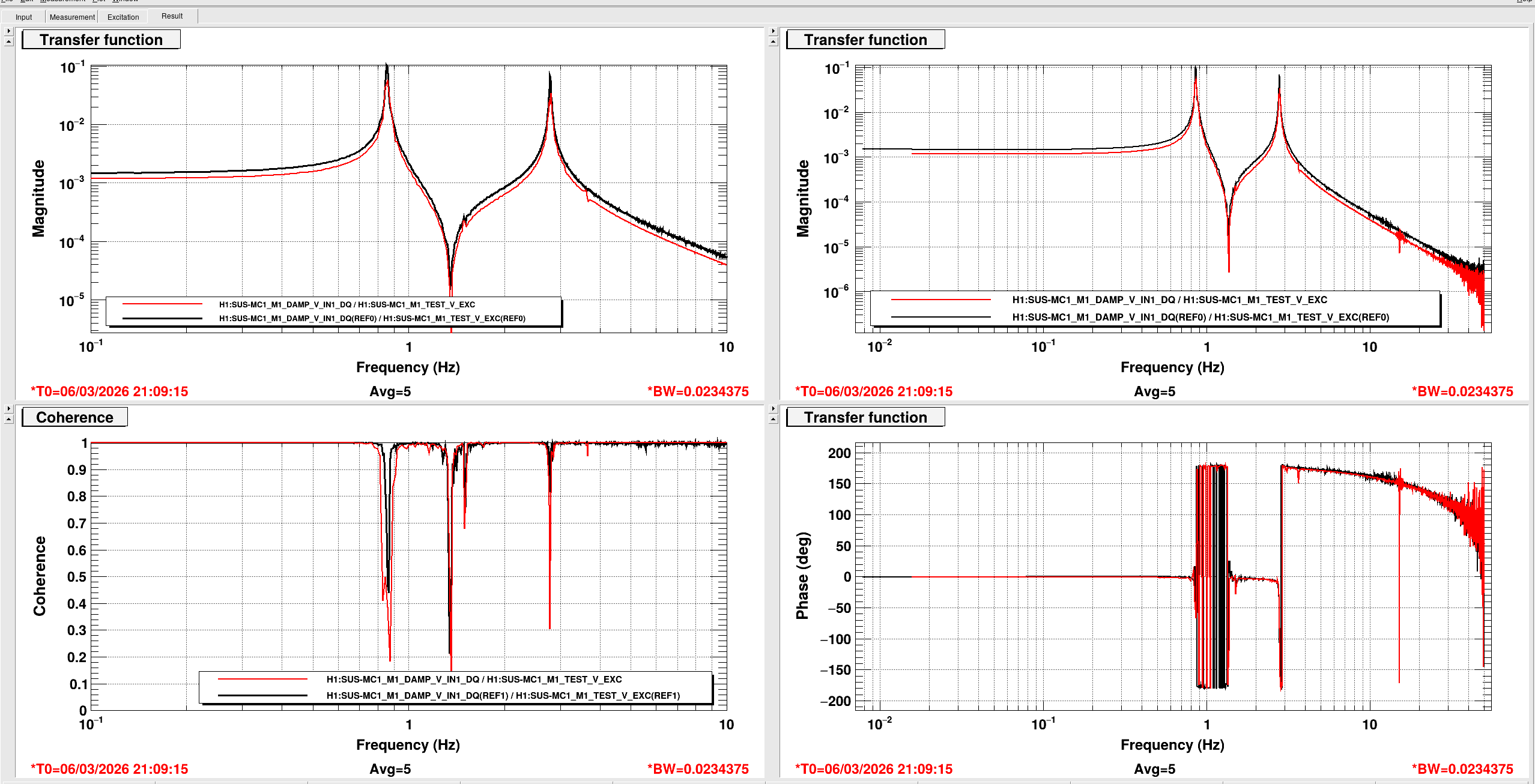Click right-arrow expander beside top-left Transfer function plot
The image size is (1535, 784).
tap(8, 31)
